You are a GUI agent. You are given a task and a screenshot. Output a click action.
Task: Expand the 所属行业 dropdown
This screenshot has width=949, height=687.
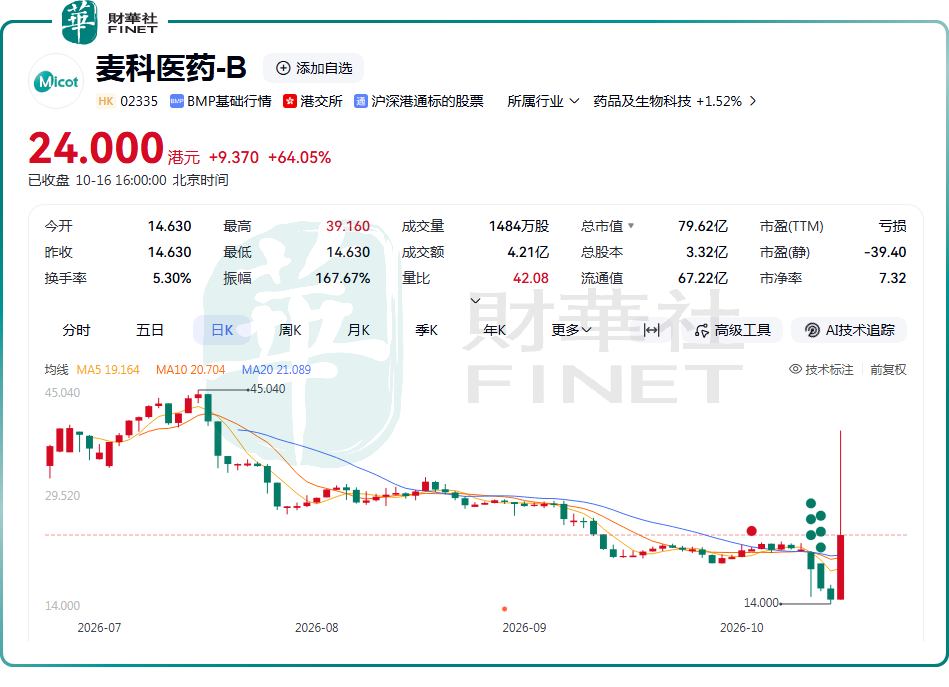(x=543, y=101)
